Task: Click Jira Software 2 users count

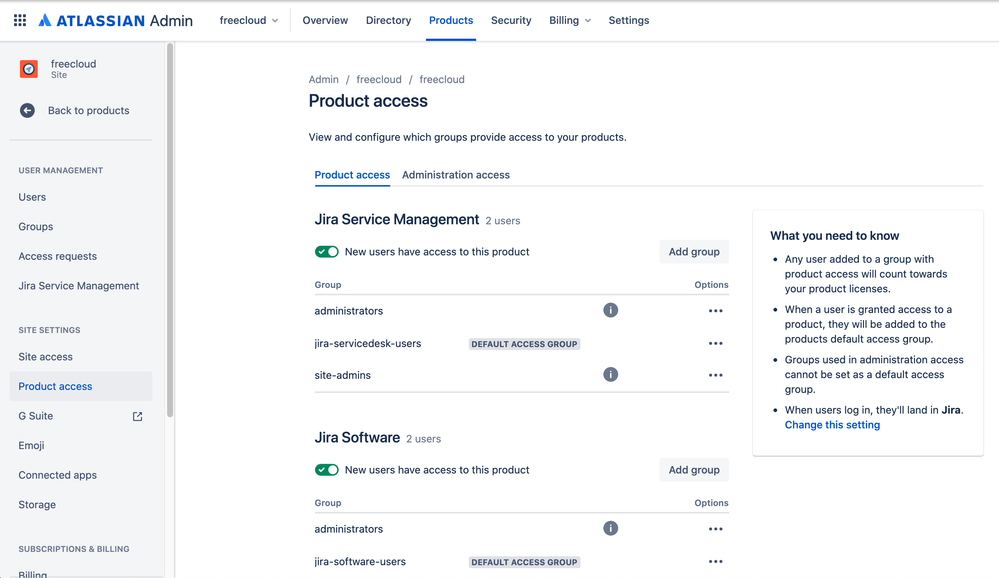Action: (x=424, y=438)
